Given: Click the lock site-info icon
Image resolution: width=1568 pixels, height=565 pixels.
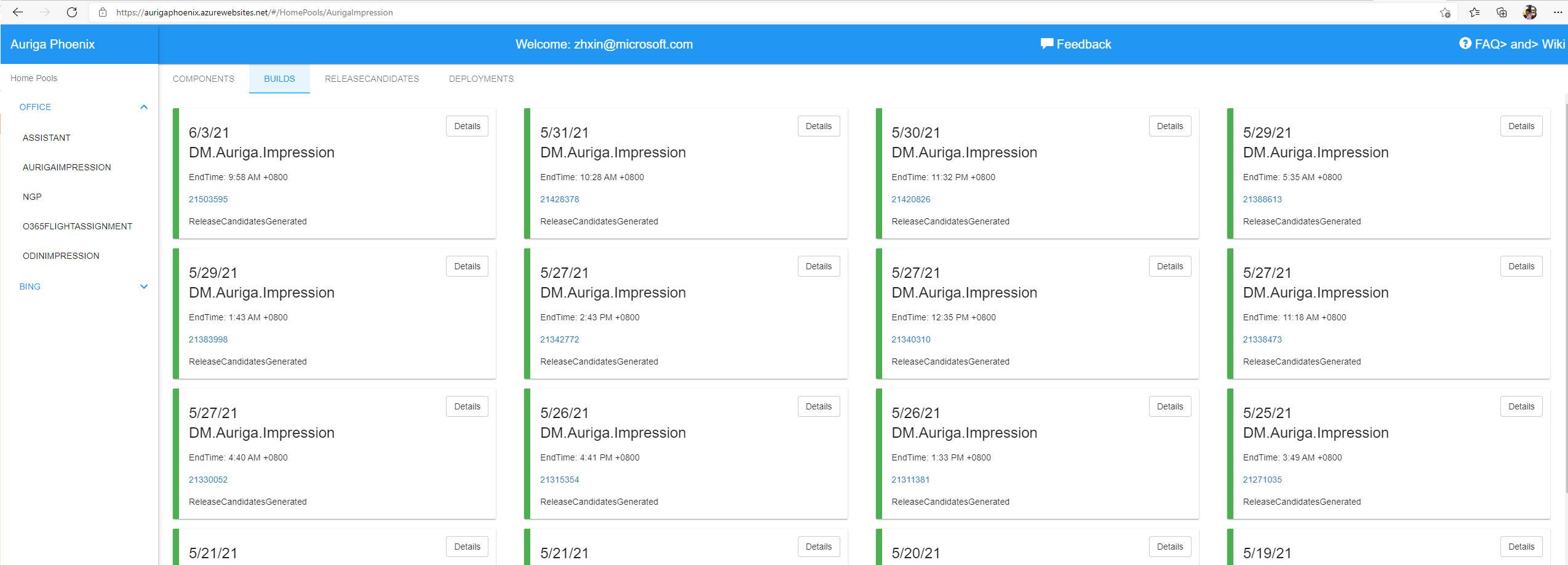Looking at the screenshot, I should pos(103,12).
